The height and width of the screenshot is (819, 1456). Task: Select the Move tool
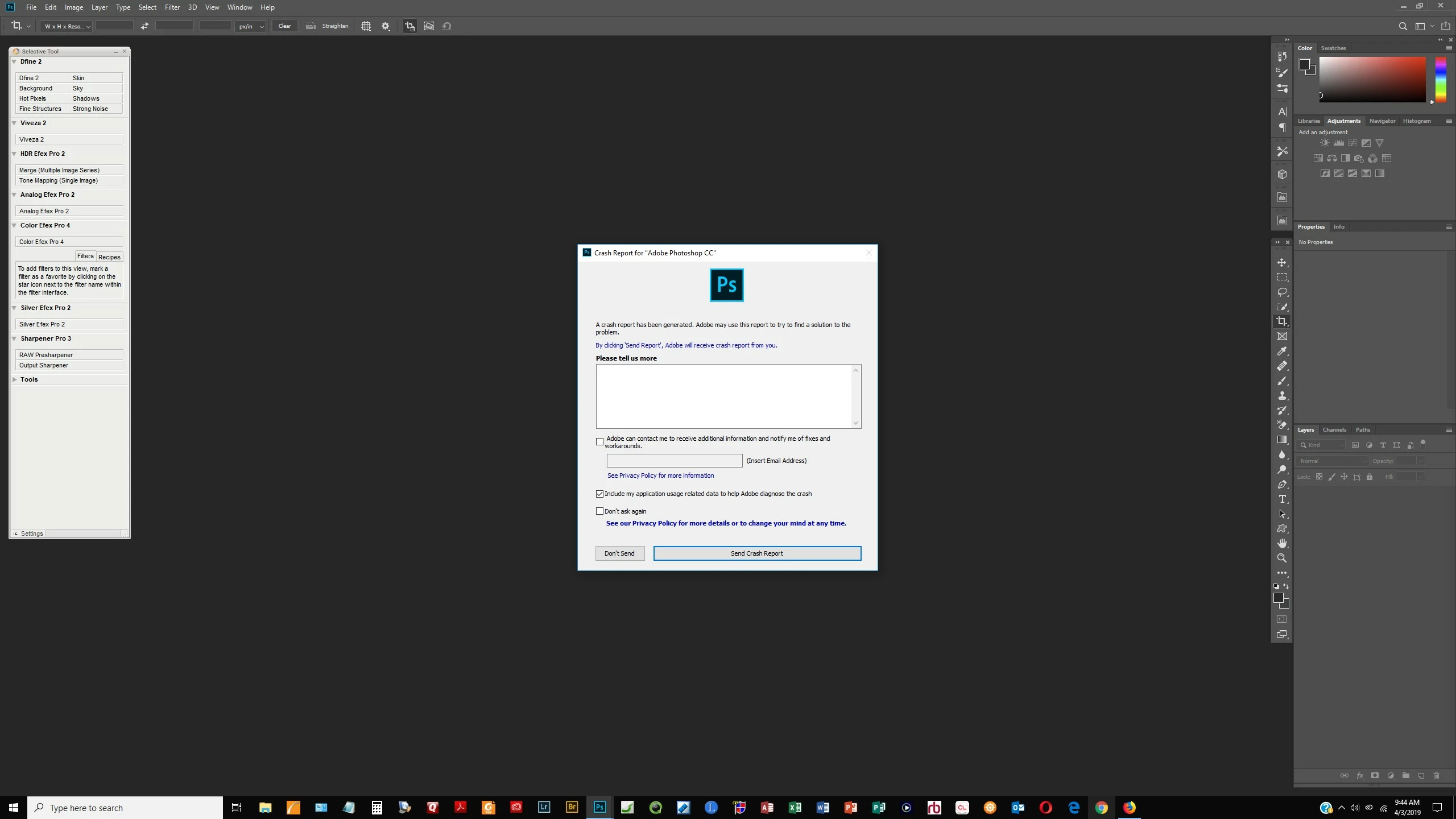[x=1282, y=262]
